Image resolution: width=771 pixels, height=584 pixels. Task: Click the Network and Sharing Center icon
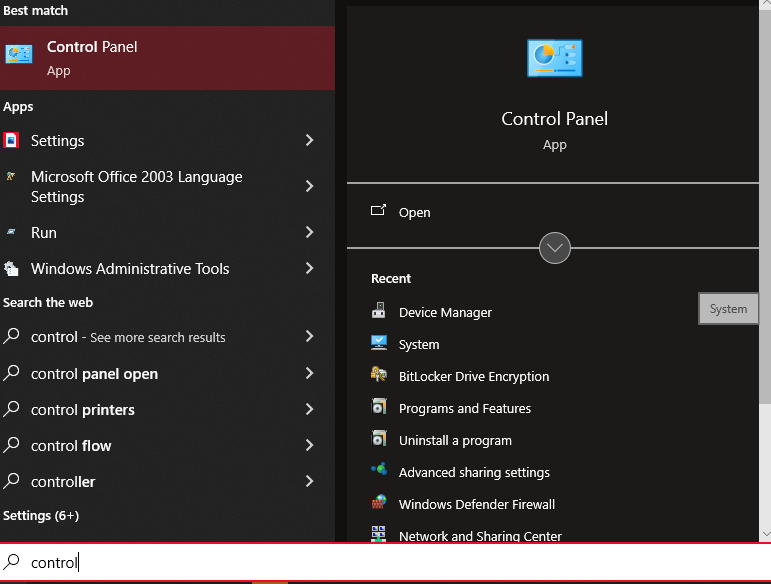[x=378, y=534]
